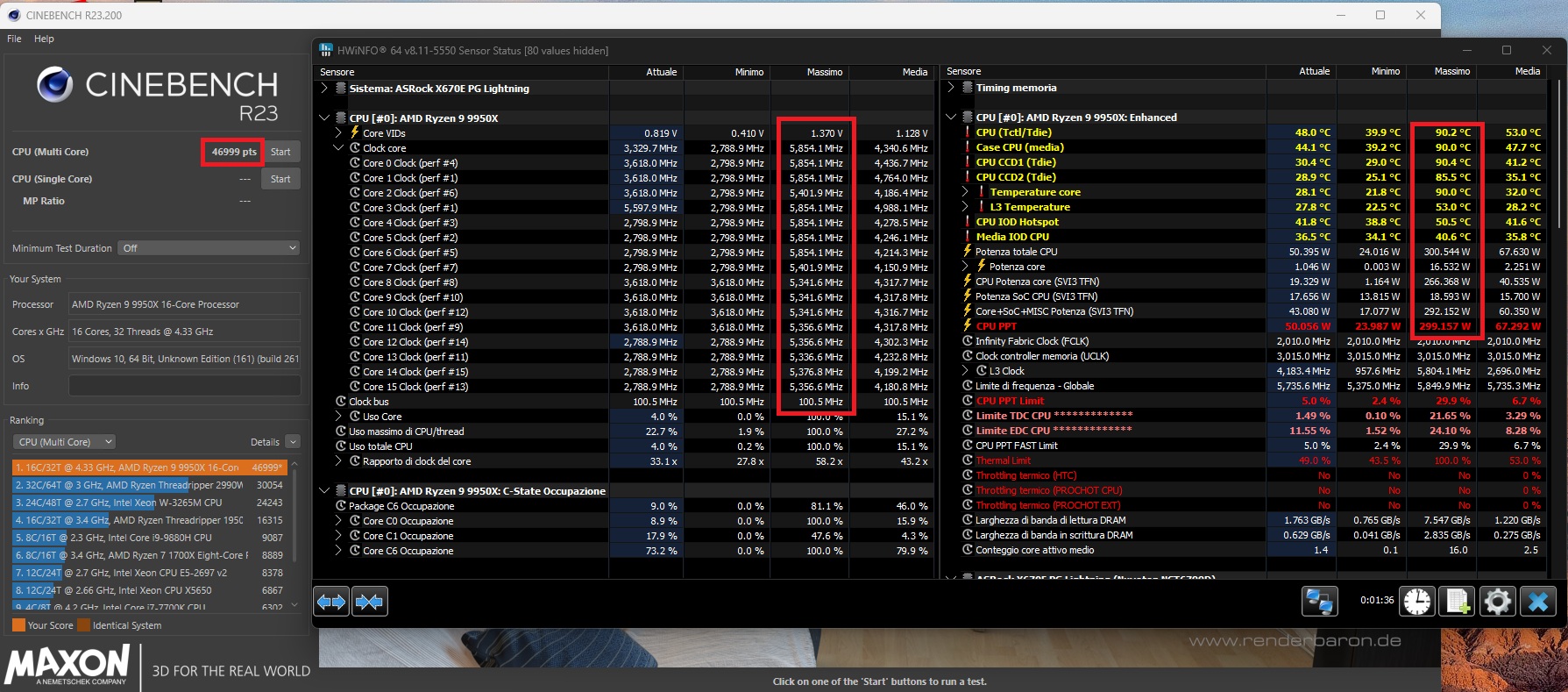Screen dimensions: 1568x692
Task: Click the icon beside Uso totale CPU
Action: pos(341,446)
